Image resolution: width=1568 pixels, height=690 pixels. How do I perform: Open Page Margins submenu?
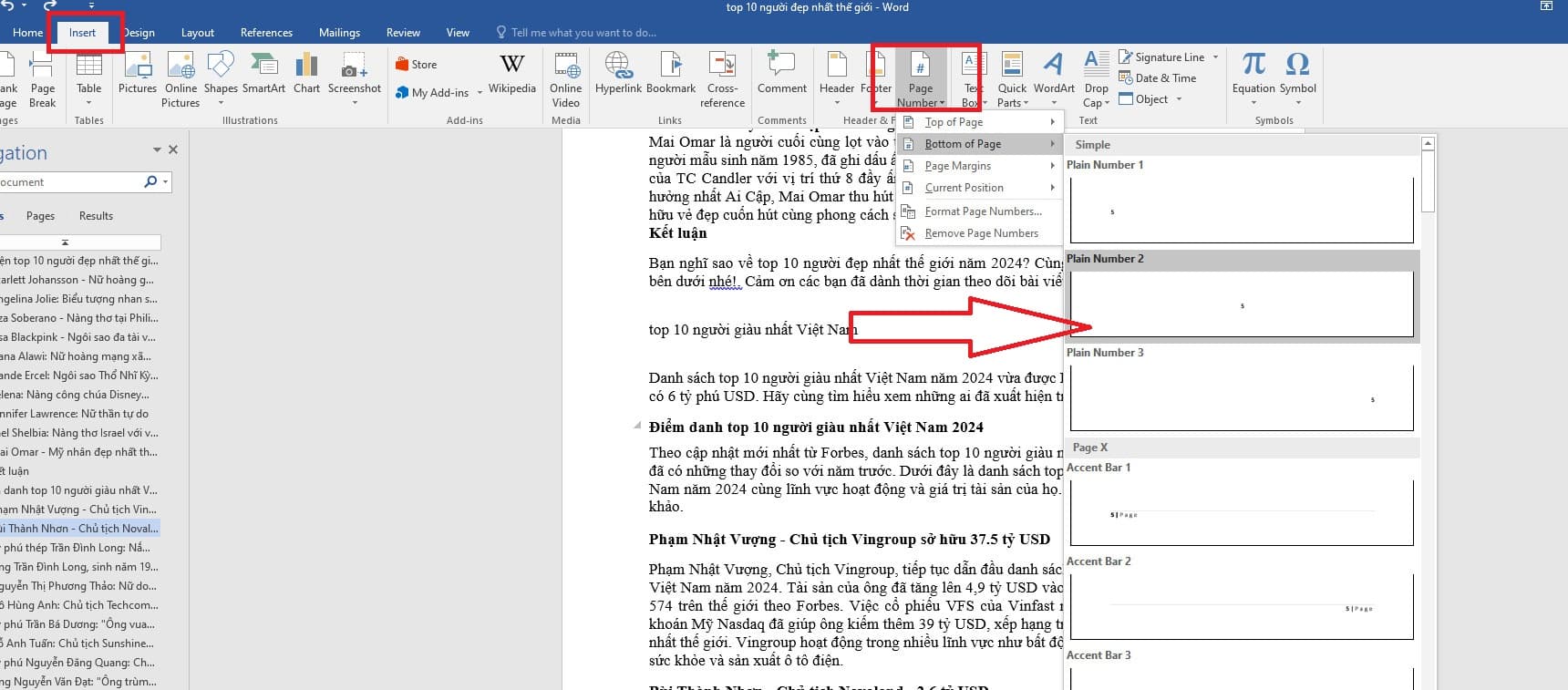979,166
